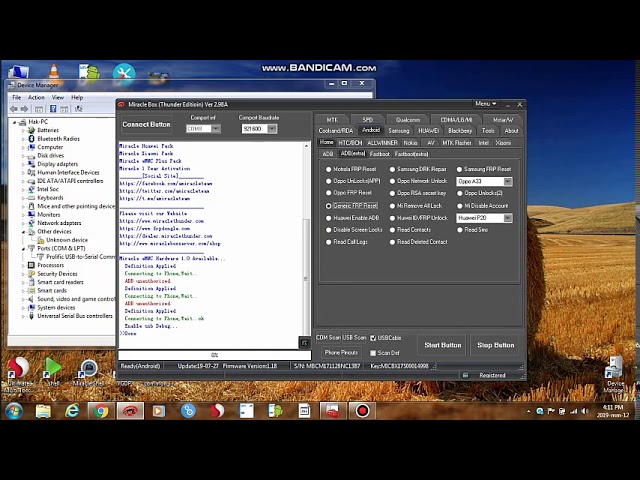Image resolution: width=640 pixels, height=480 pixels.
Task: Collapse Ports (COM & LPT) node
Action: point(23,249)
